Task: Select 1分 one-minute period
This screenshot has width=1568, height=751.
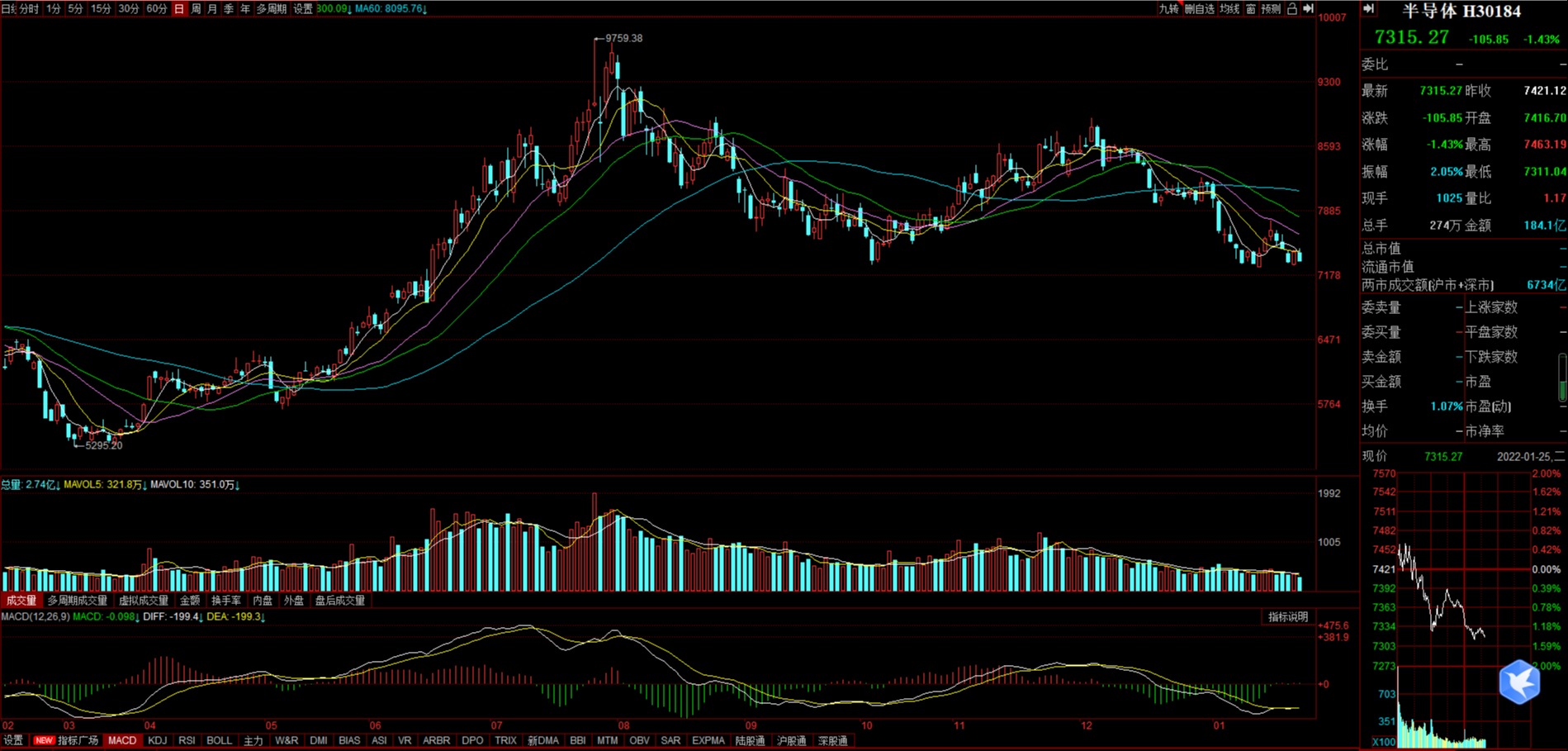Action: (54, 8)
